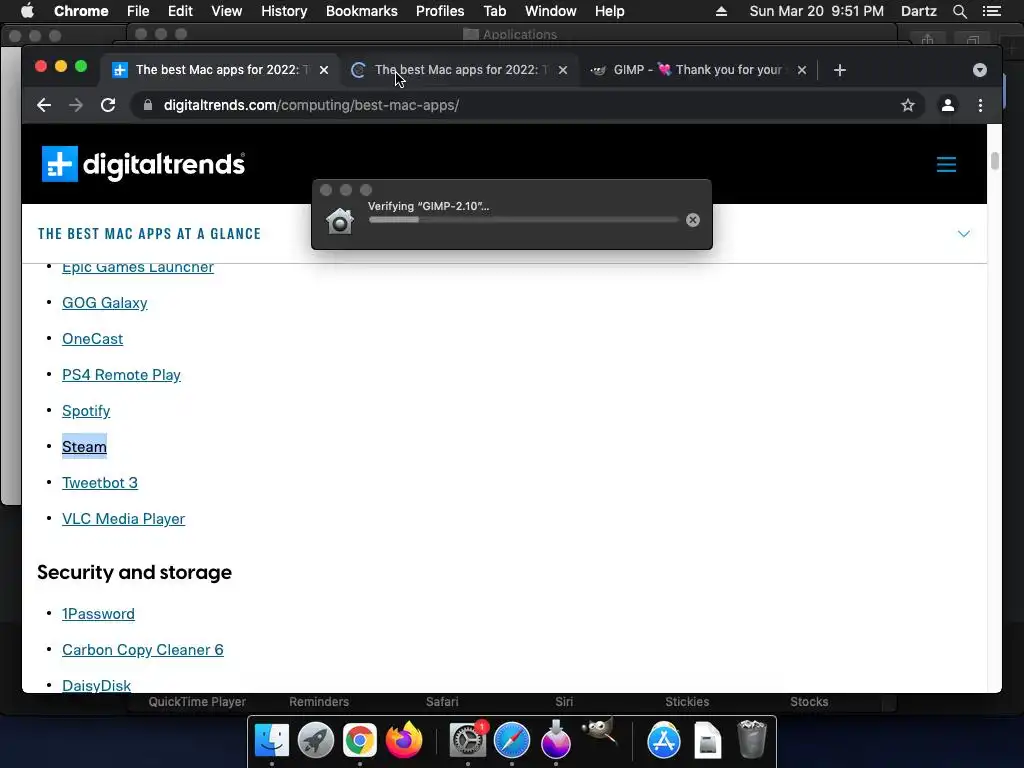
Task: Click the site lock icon in the address bar
Action: (x=148, y=105)
